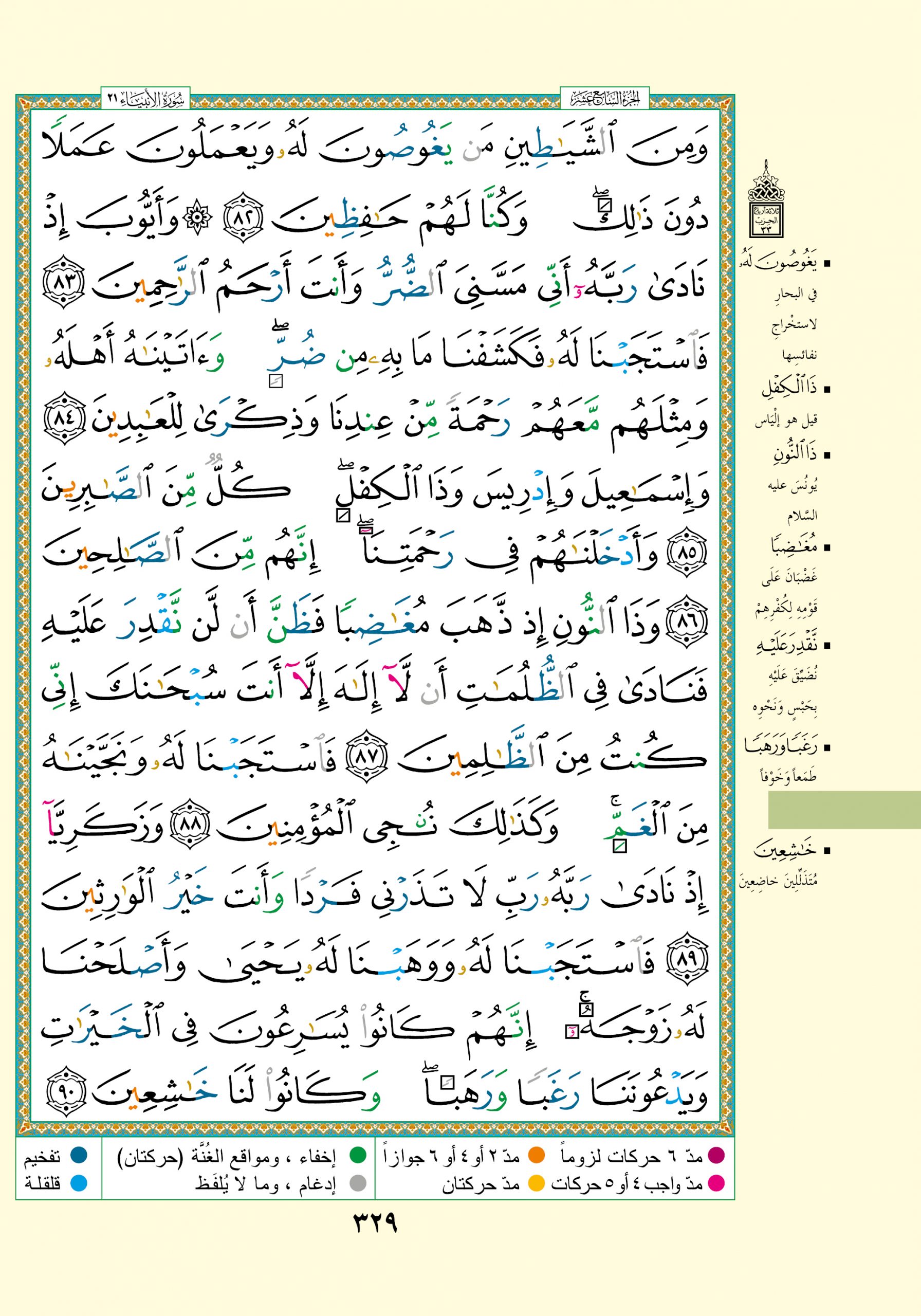Click the small square below الكفل

click(342, 516)
